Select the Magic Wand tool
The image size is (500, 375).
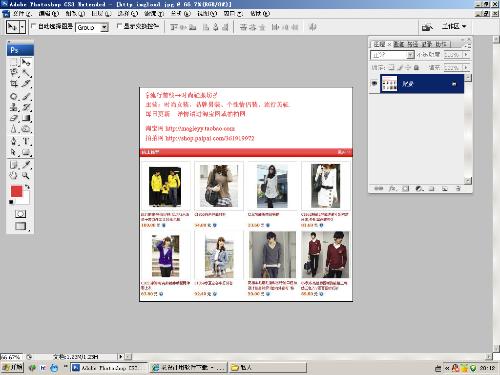pyautogui.click(x=26, y=73)
